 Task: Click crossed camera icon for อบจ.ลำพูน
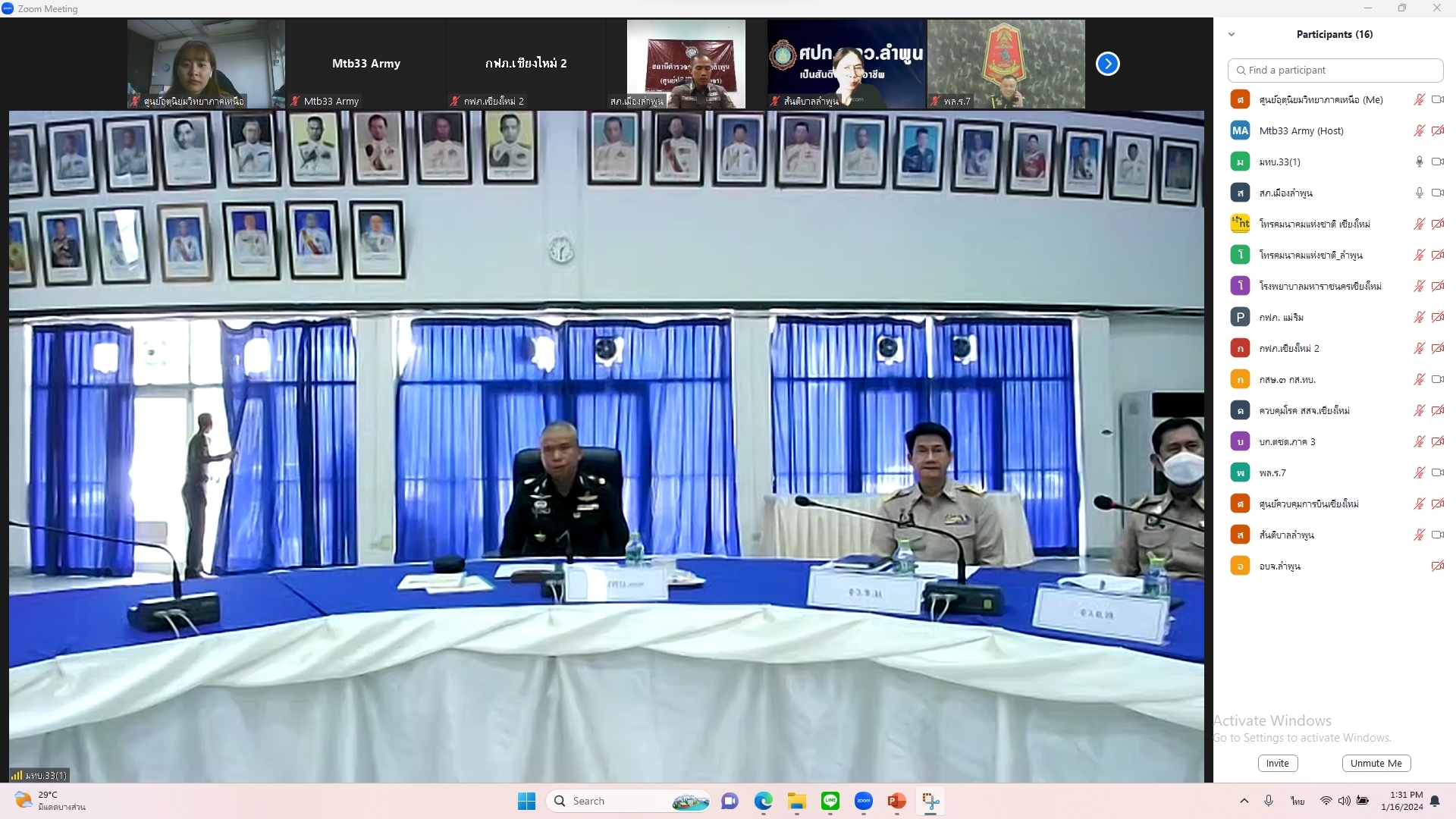pos(1437,566)
